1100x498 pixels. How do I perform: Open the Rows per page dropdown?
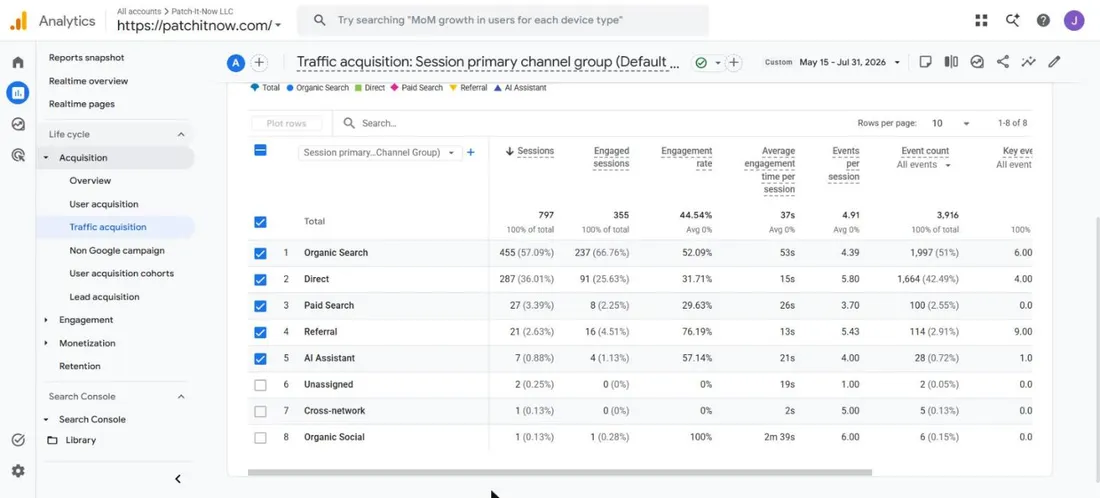tap(951, 123)
